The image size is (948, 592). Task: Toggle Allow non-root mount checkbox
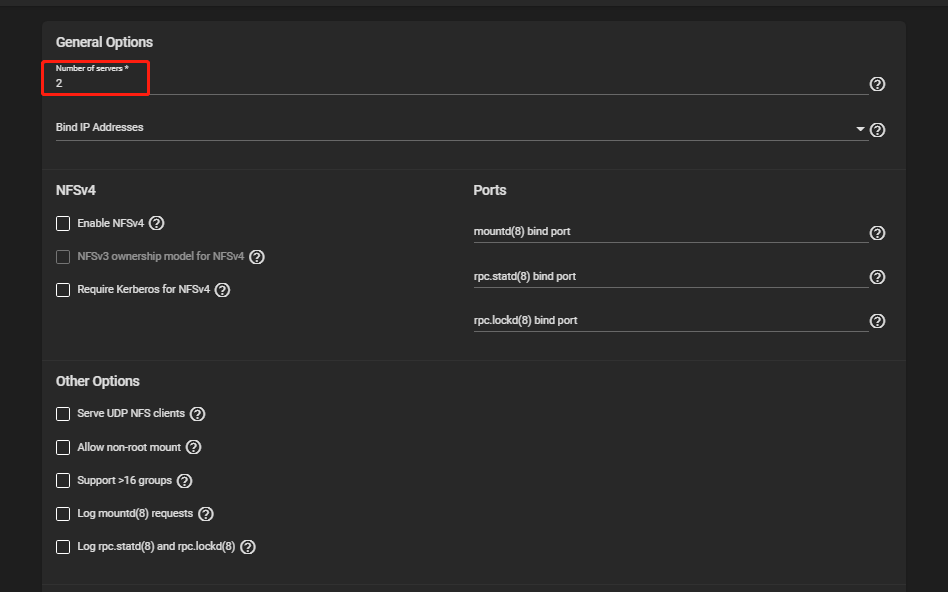tap(63, 448)
